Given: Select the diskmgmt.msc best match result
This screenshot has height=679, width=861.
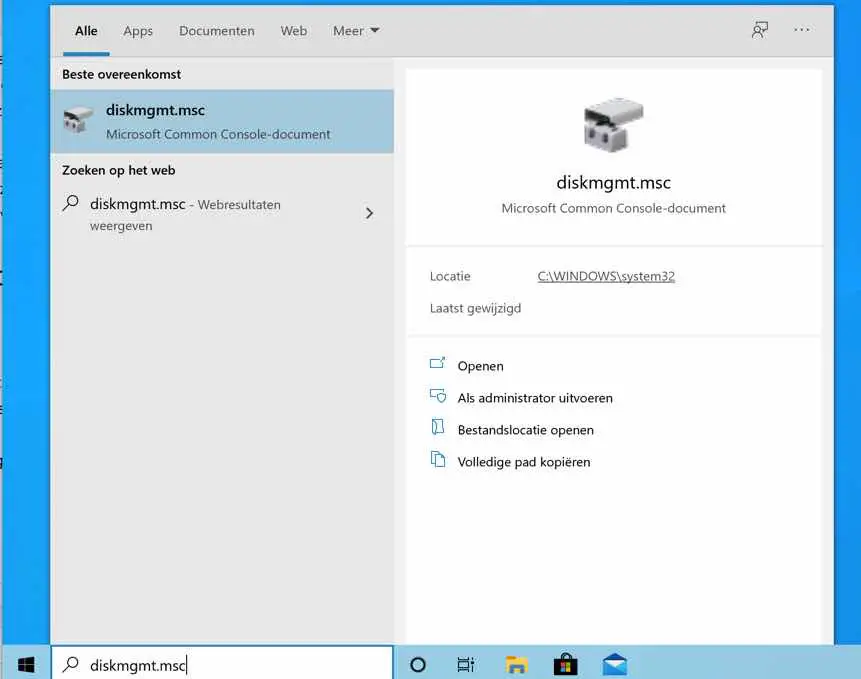Looking at the screenshot, I should click(222, 121).
